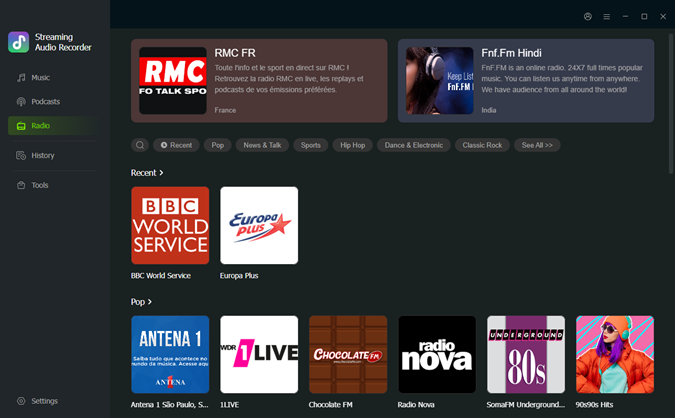675x418 pixels.
Task: Open the SomaFM Underground 80s thumbnail
Action: click(526, 354)
